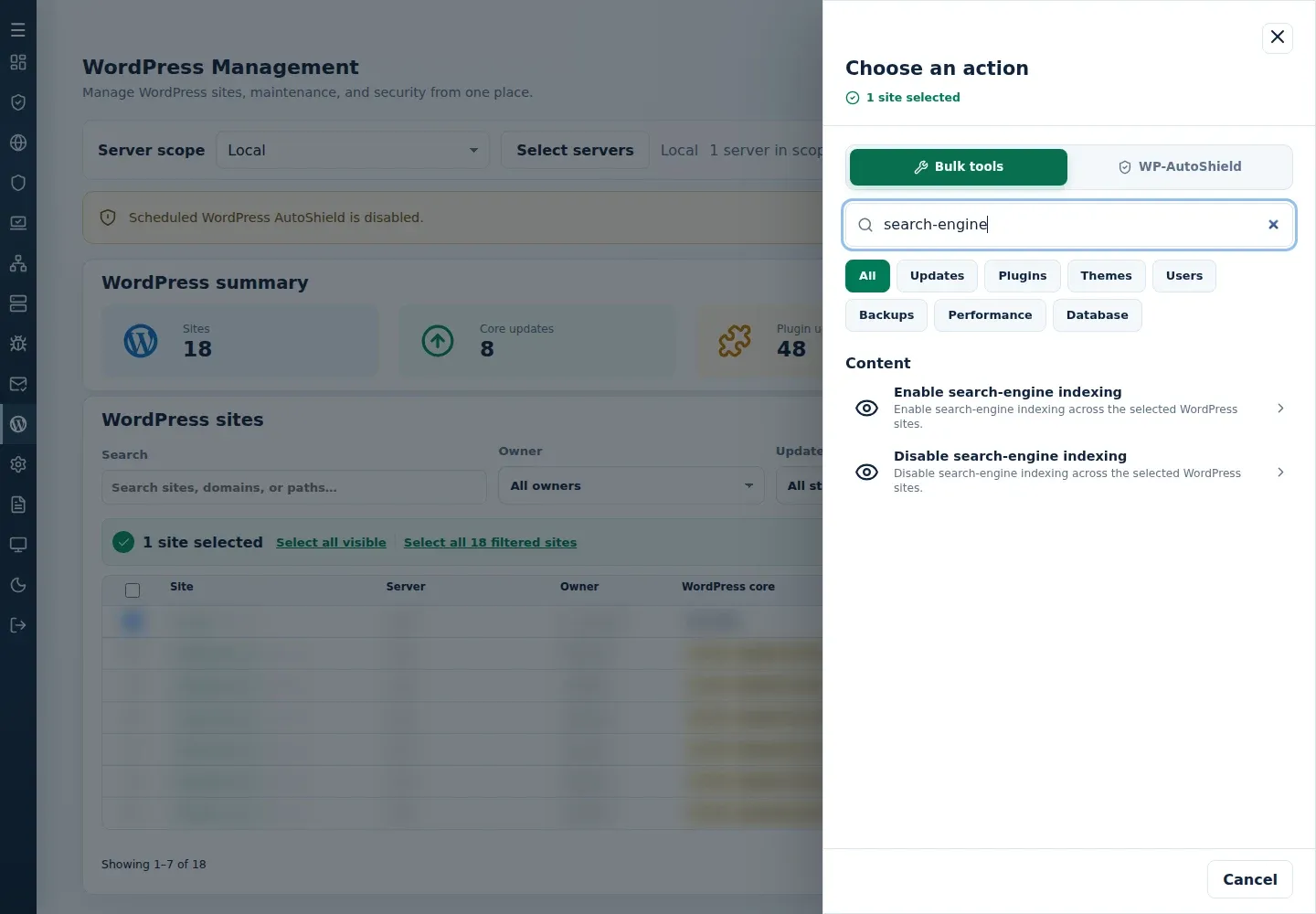
Task: Open the bug icon in sidebar
Action: pos(18,344)
